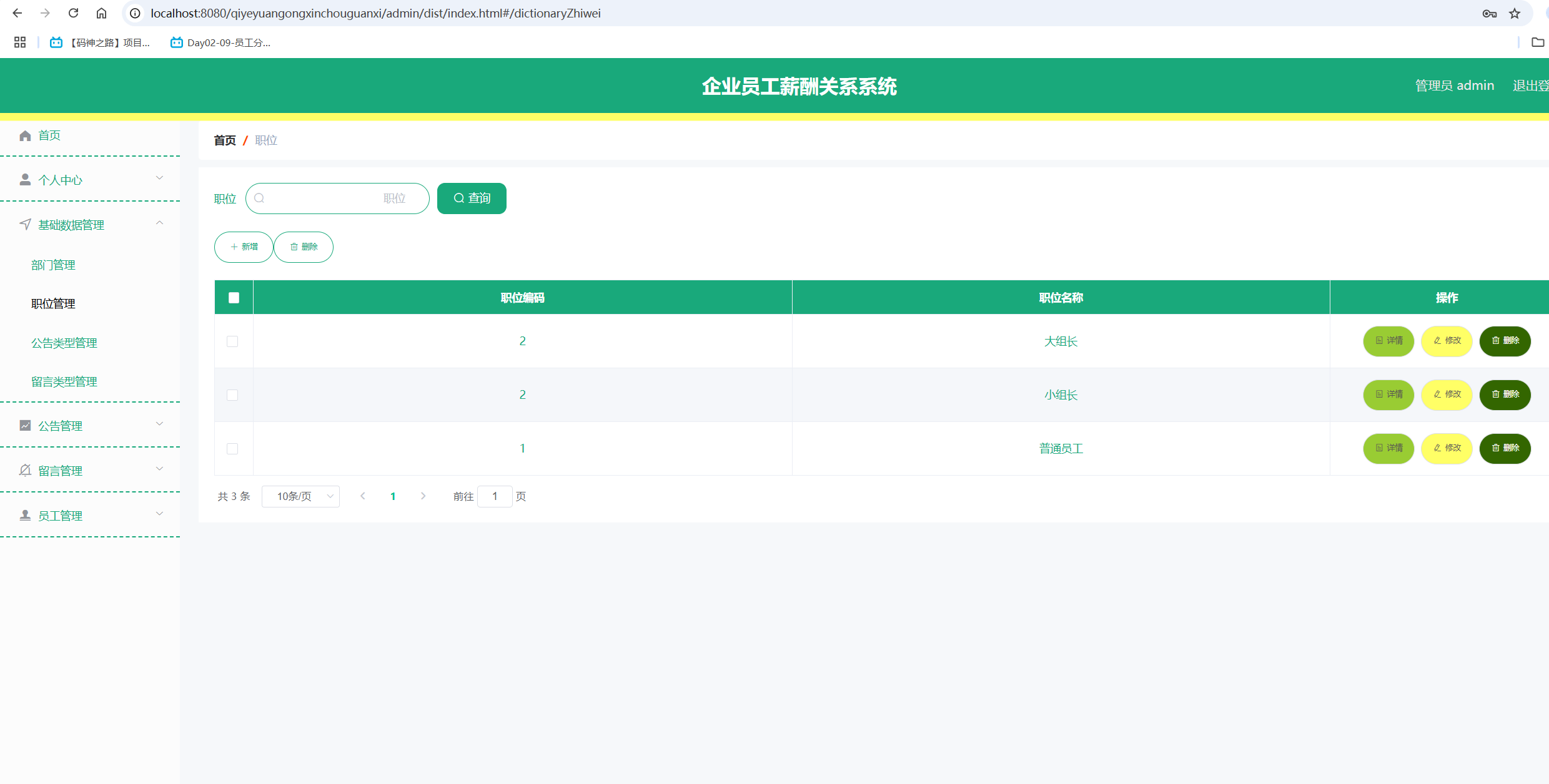
Task: Check the checkbox for the 大组长 row
Action: click(232, 341)
